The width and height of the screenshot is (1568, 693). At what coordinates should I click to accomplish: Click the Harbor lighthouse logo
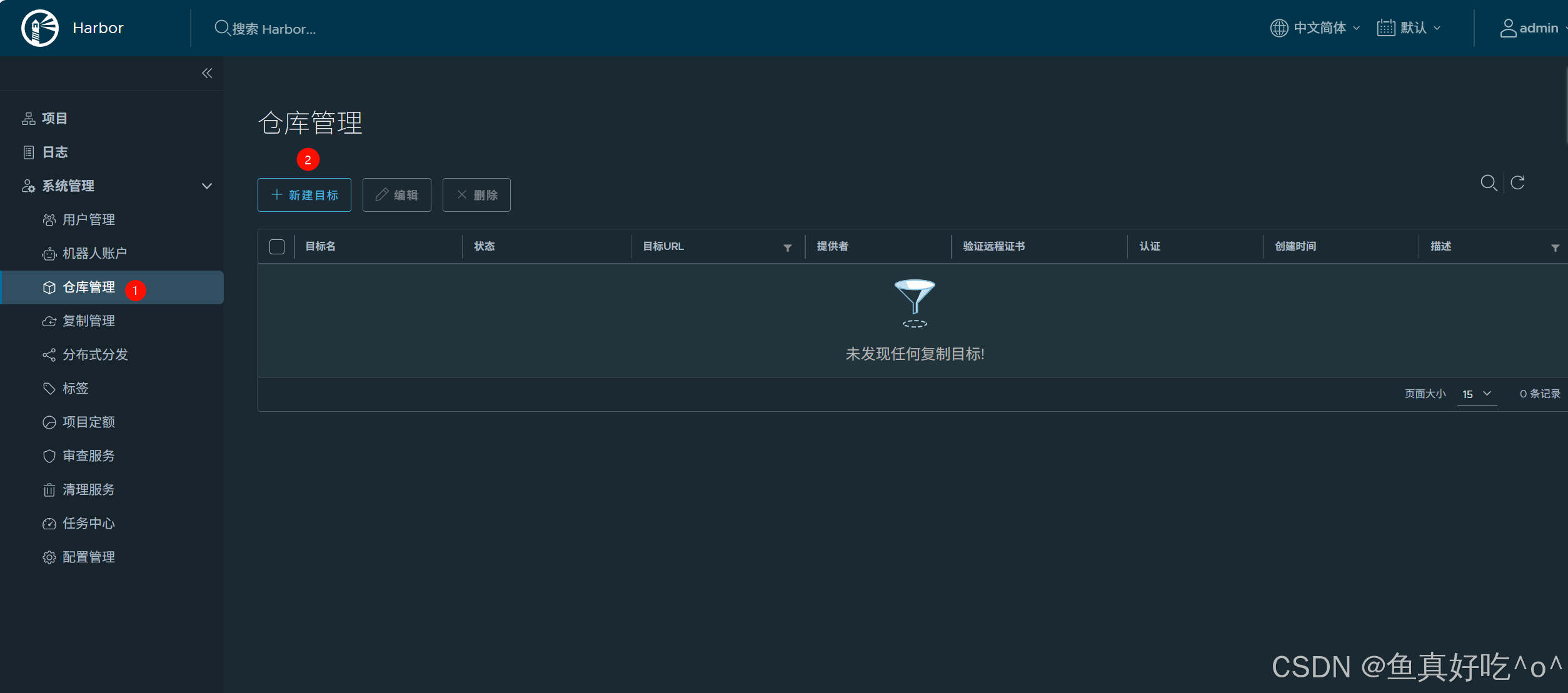[39, 28]
